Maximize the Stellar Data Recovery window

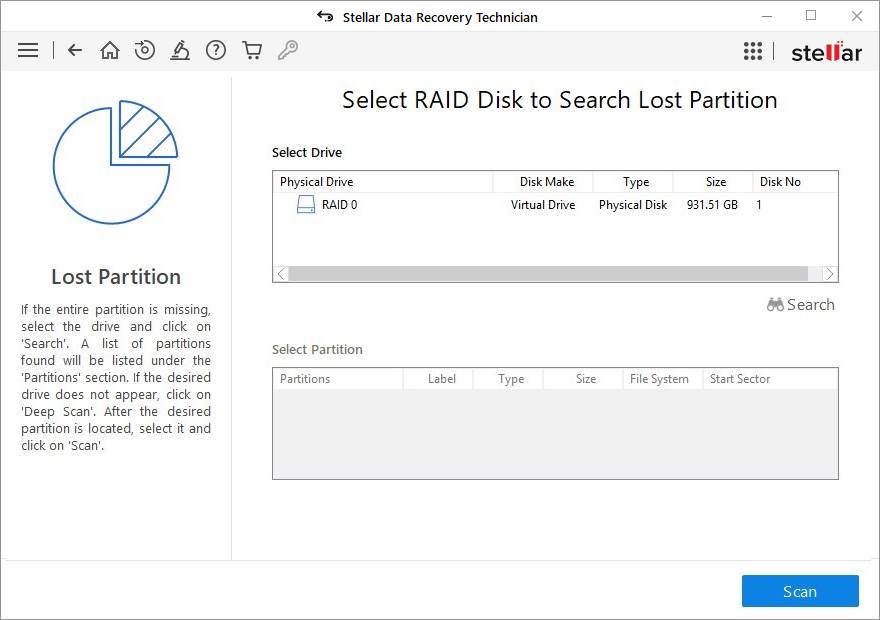[811, 16]
